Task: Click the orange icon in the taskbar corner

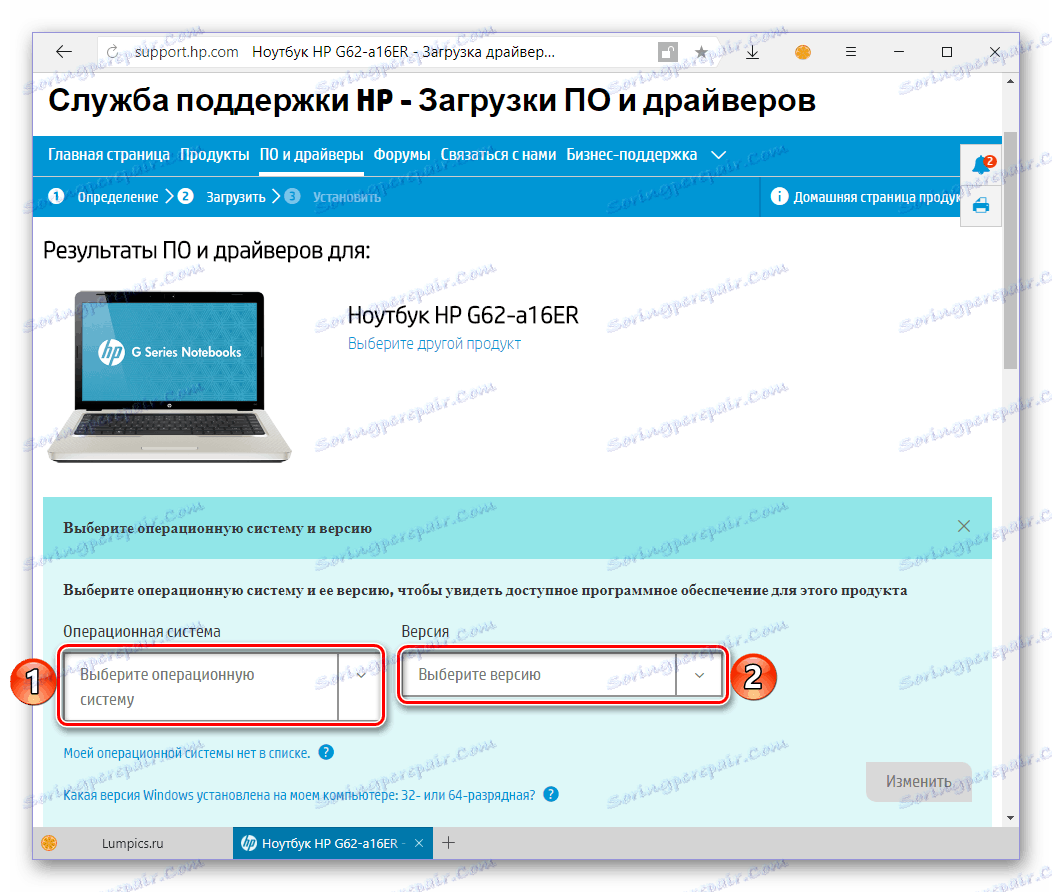Action: pyautogui.click(x=48, y=843)
